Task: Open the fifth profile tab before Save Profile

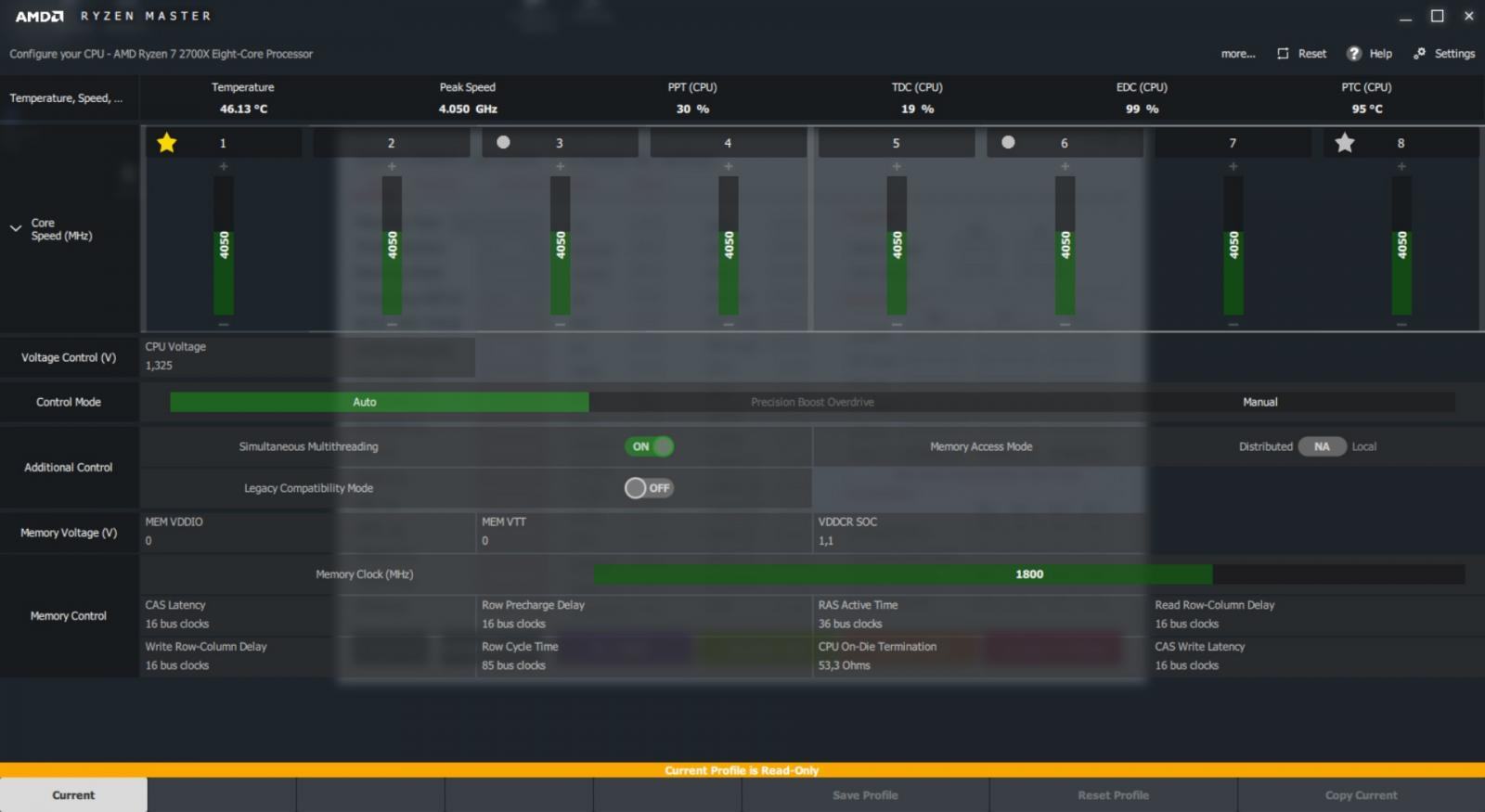Action: tap(667, 795)
